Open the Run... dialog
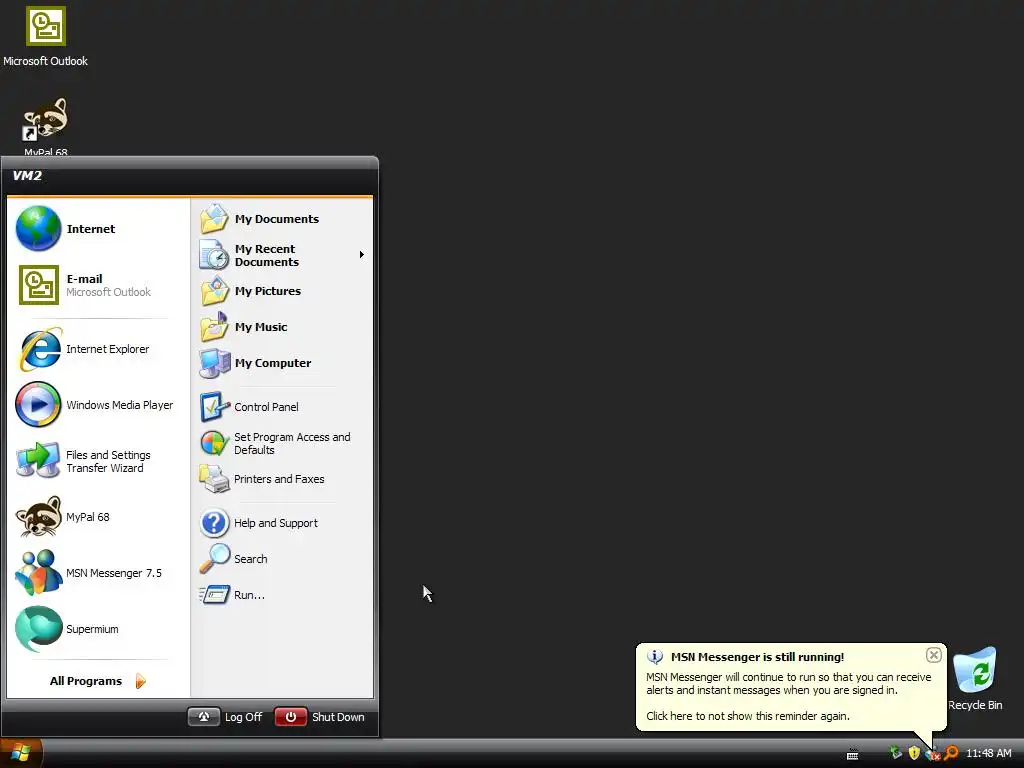 tap(281, 595)
